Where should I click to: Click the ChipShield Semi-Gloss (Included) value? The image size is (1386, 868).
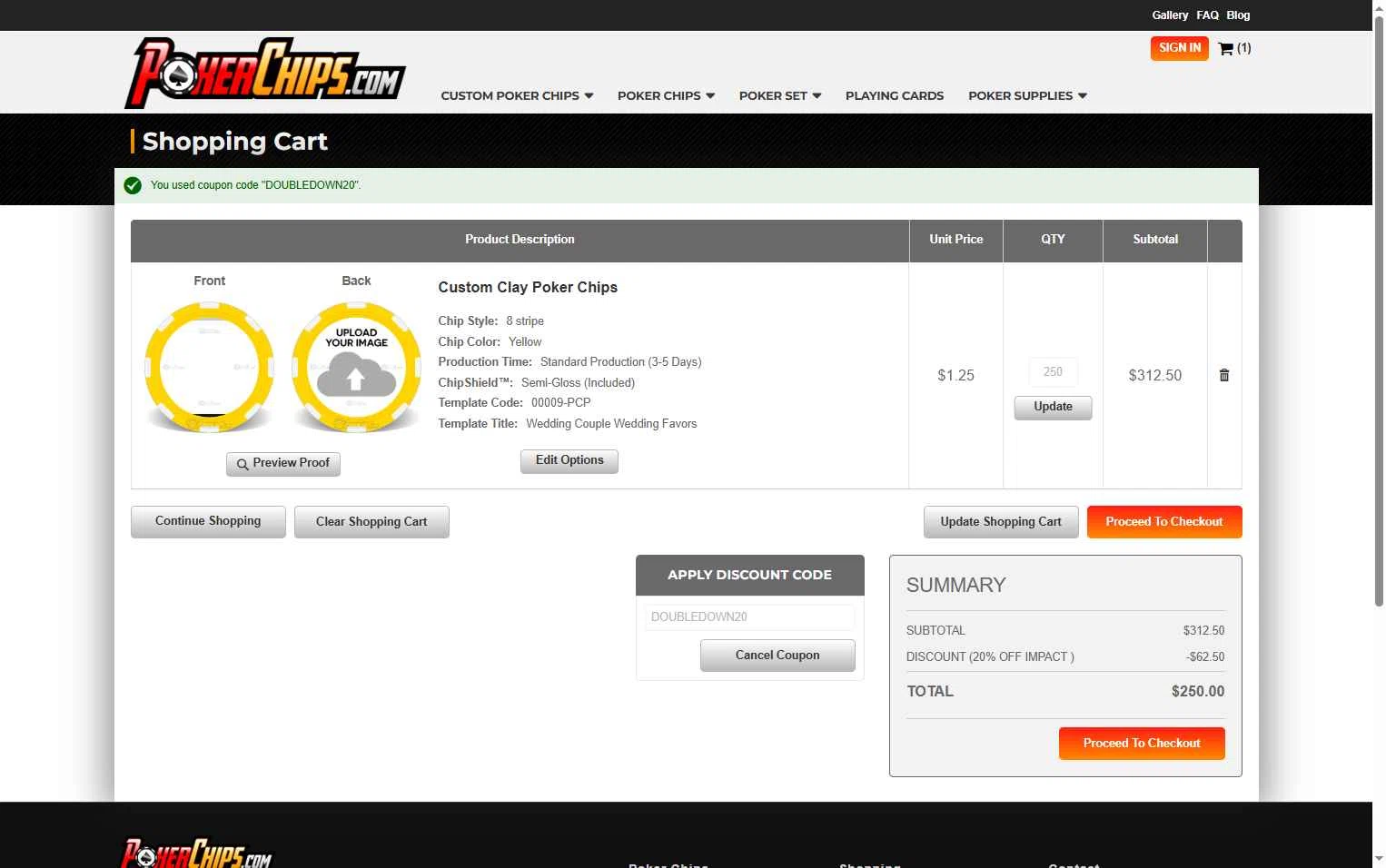pyautogui.click(x=578, y=383)
